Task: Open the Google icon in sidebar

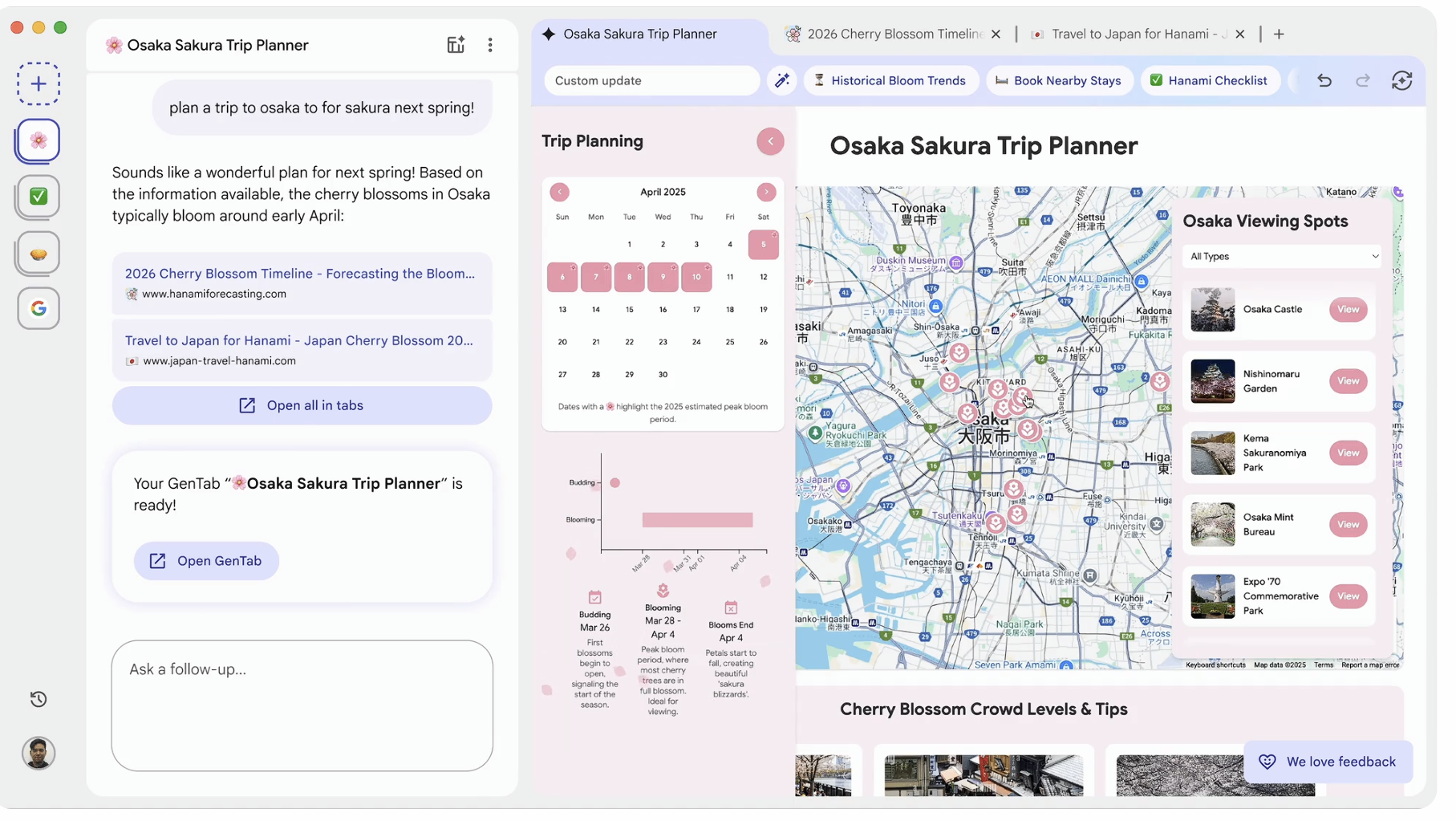Action: [x=39, y=308]
